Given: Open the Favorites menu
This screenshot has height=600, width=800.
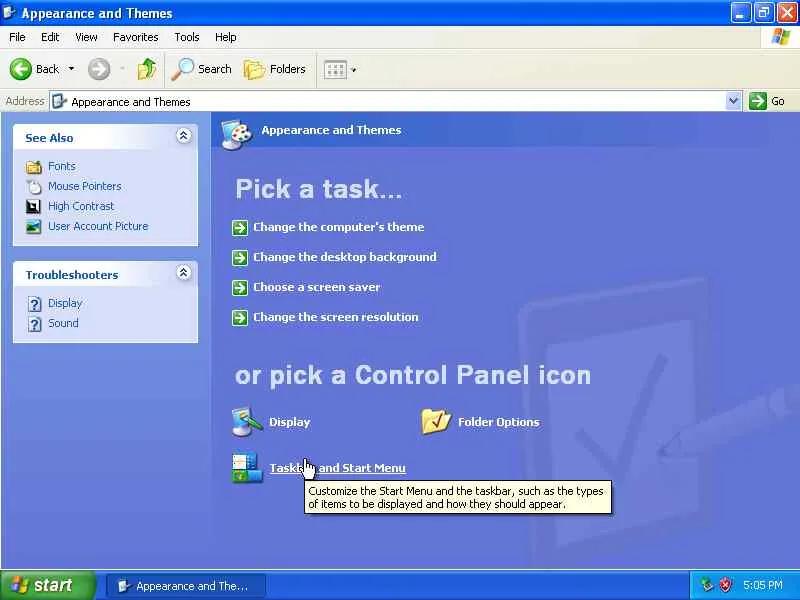Looking at the screenshot, I should 136,37.
